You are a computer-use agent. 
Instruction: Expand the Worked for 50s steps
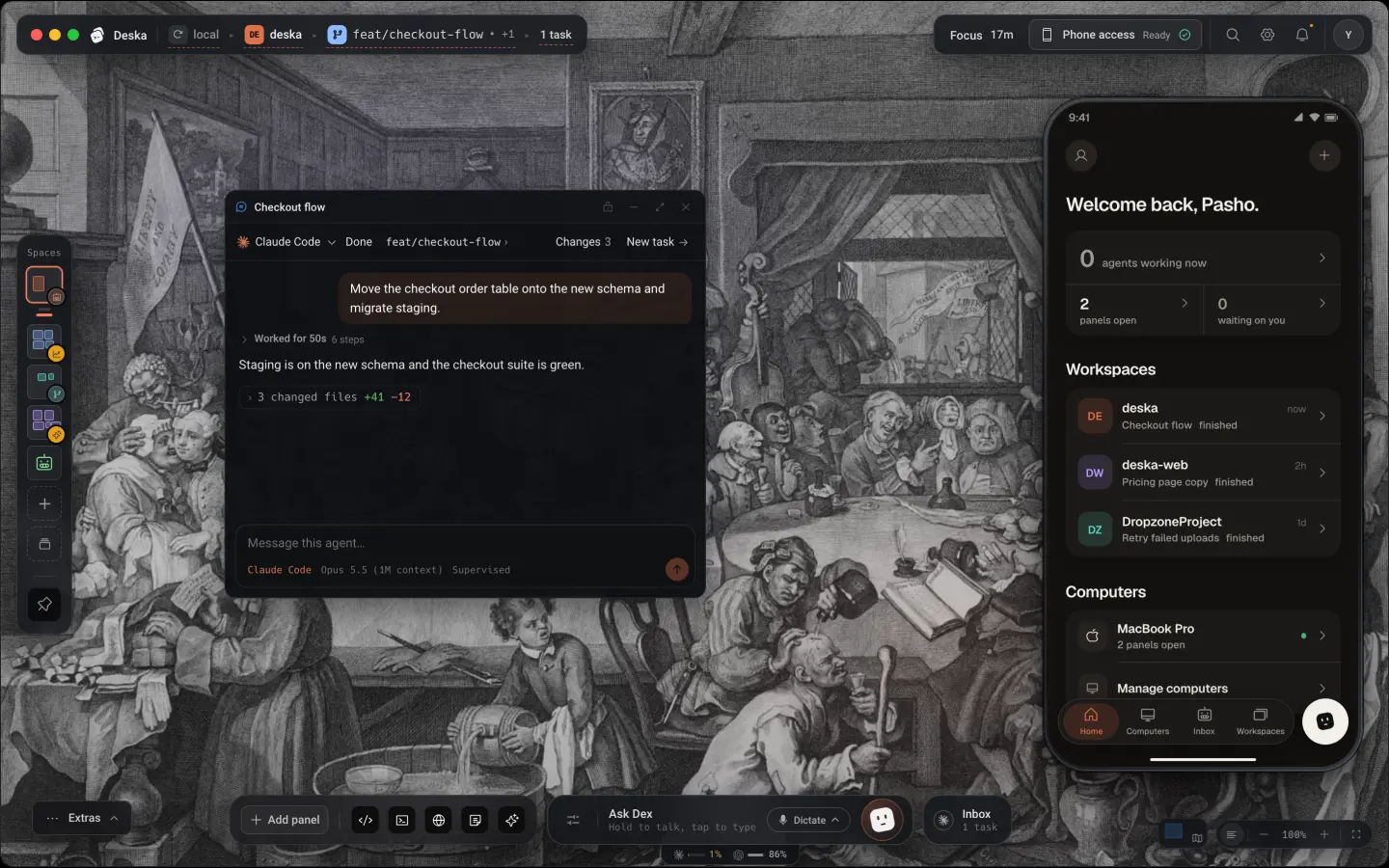(302, 339)
